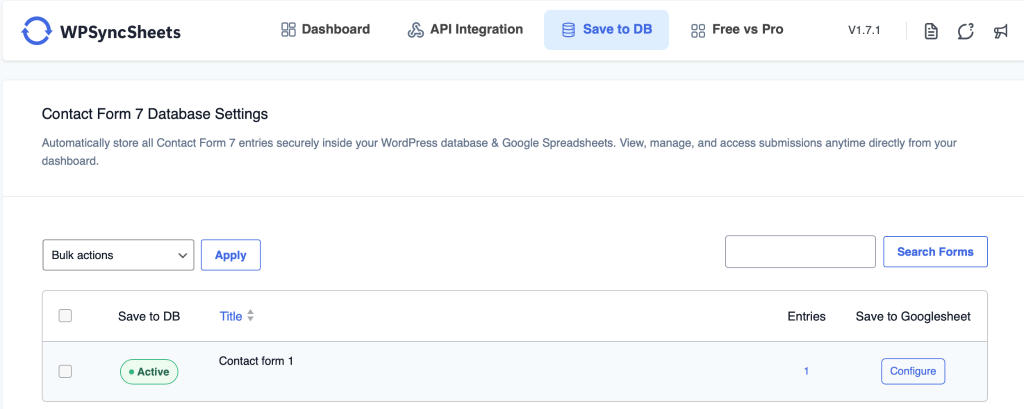Switch to the API Integration tab
This screenshot has width=1024, height=409.
coord(475,30)
